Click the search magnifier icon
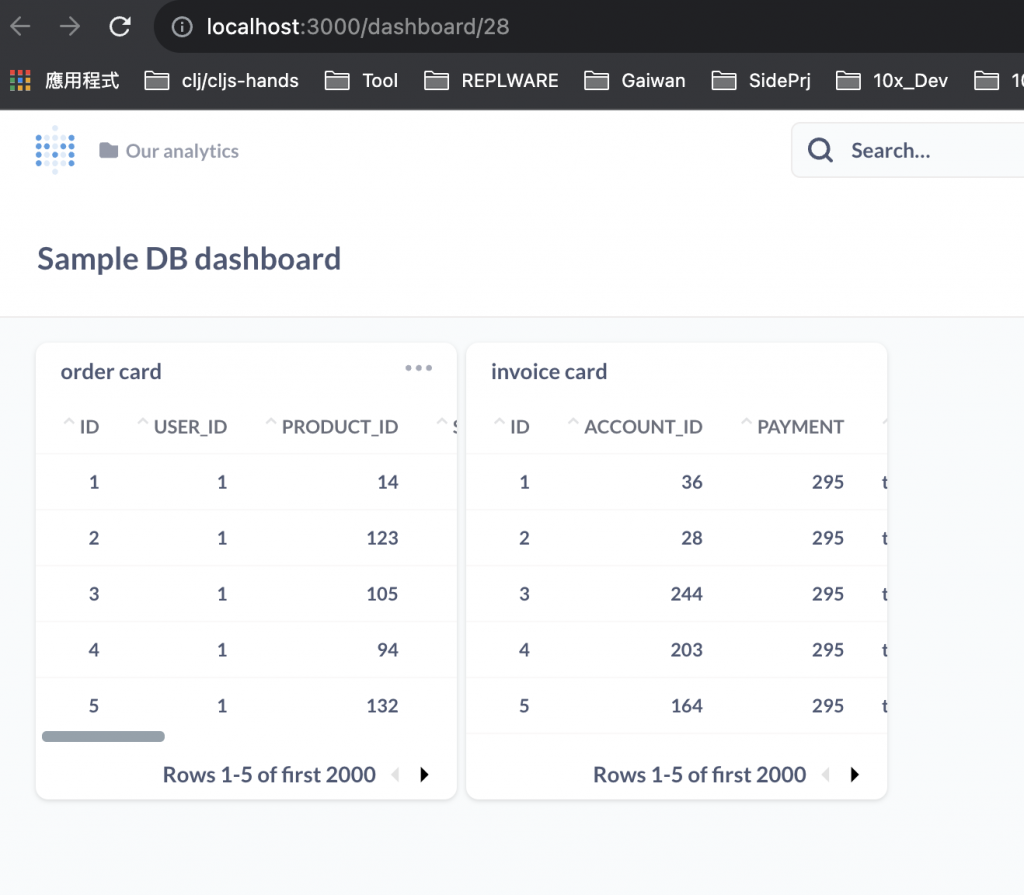Viewport: 1024px width, 895px height. point(820,151)
